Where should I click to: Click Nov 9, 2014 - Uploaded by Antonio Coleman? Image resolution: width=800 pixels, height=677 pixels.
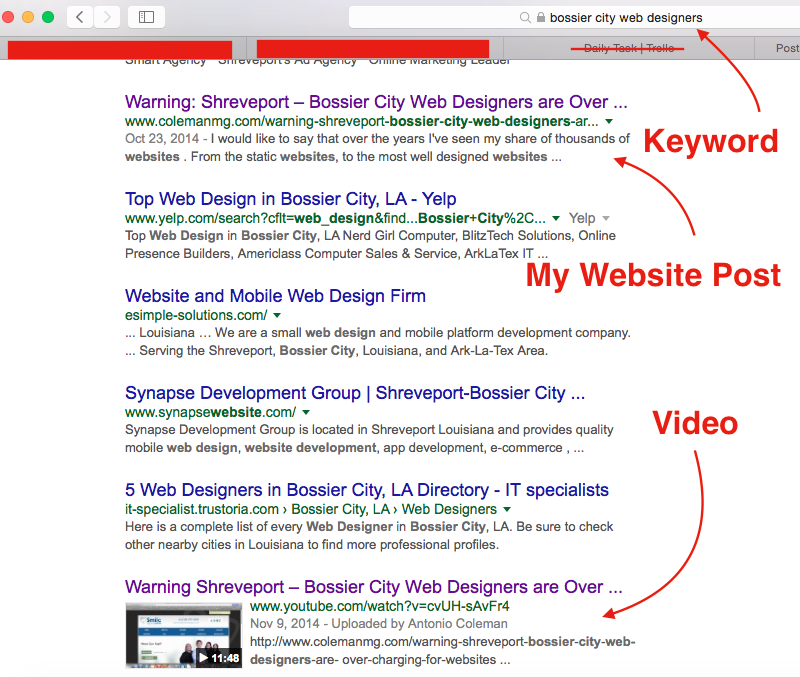[x=379, y=623]
